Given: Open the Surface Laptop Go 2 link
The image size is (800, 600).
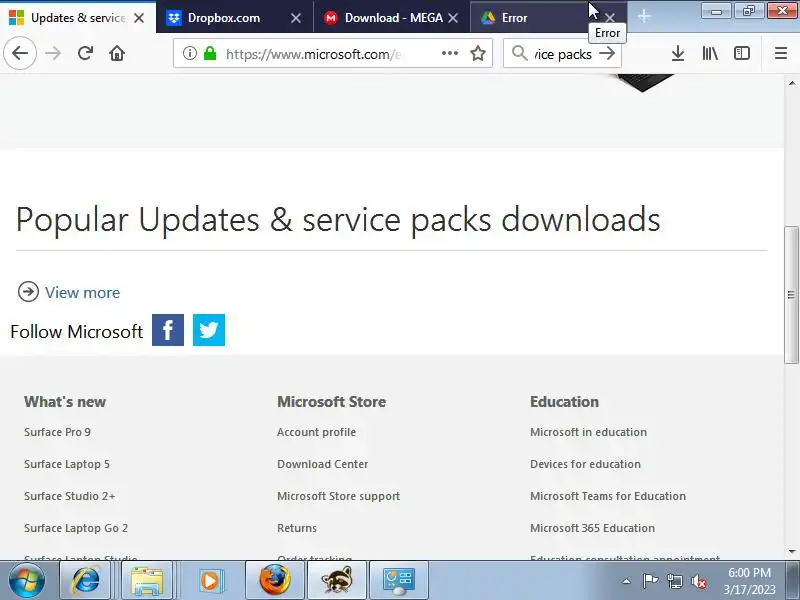Looking at the screenshot, I should (x=76, y=528).
